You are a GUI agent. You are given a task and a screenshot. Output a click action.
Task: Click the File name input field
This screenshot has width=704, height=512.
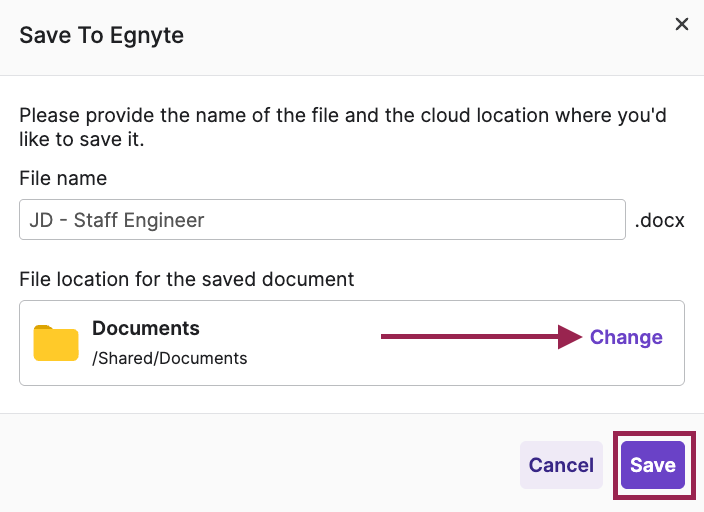coord(322,220)
